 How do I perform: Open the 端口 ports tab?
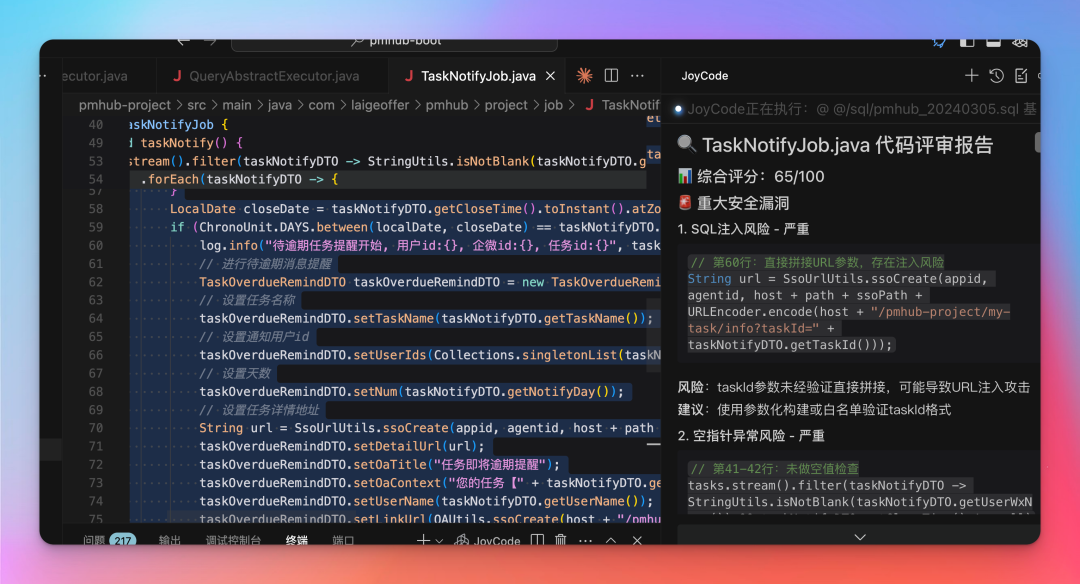pyautogui.click(x=343, y=541)
